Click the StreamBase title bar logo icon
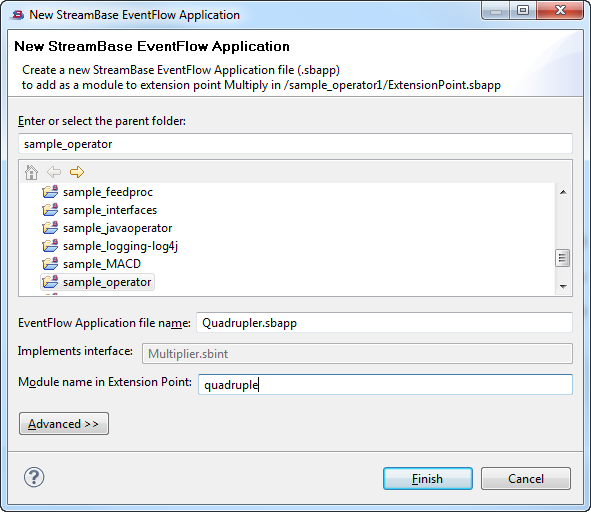591x512 pixels. [18, 15]
